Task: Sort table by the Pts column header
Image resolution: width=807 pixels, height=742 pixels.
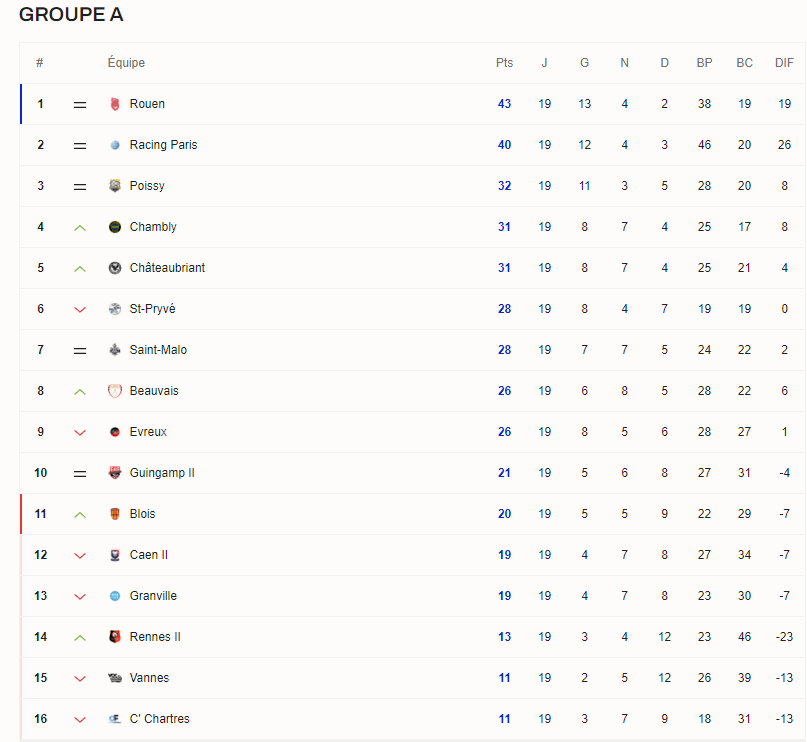Action: click(504, 63)
